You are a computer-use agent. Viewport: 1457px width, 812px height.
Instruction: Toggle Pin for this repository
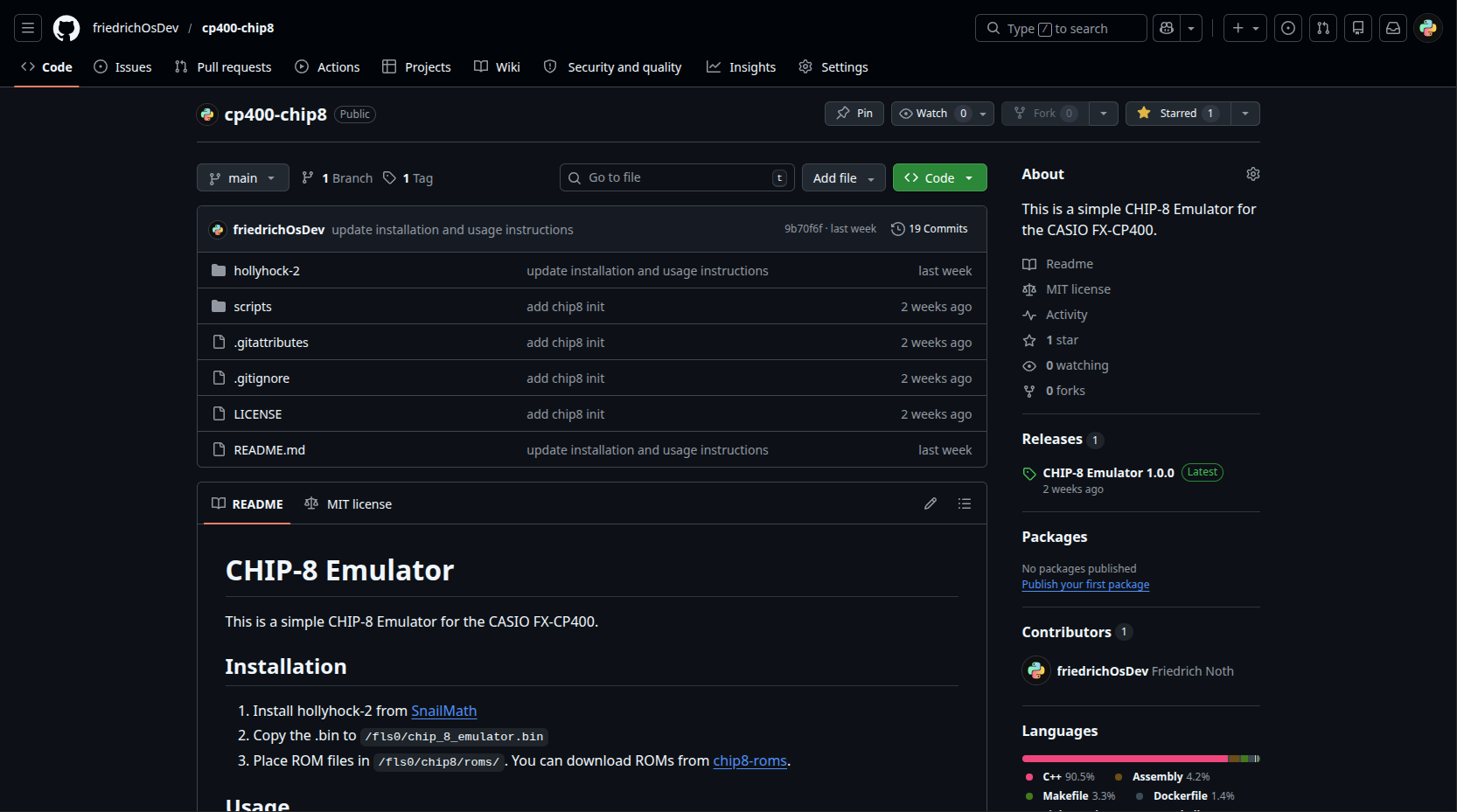854,113
